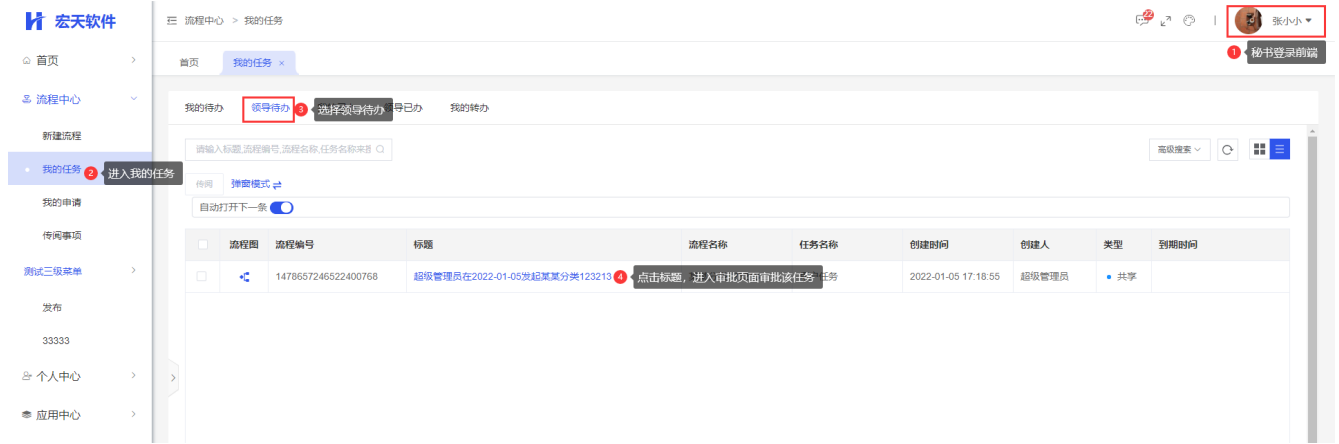Click the fullscreen expand icon
The image size is (1339, 444).
(1166, 21)
